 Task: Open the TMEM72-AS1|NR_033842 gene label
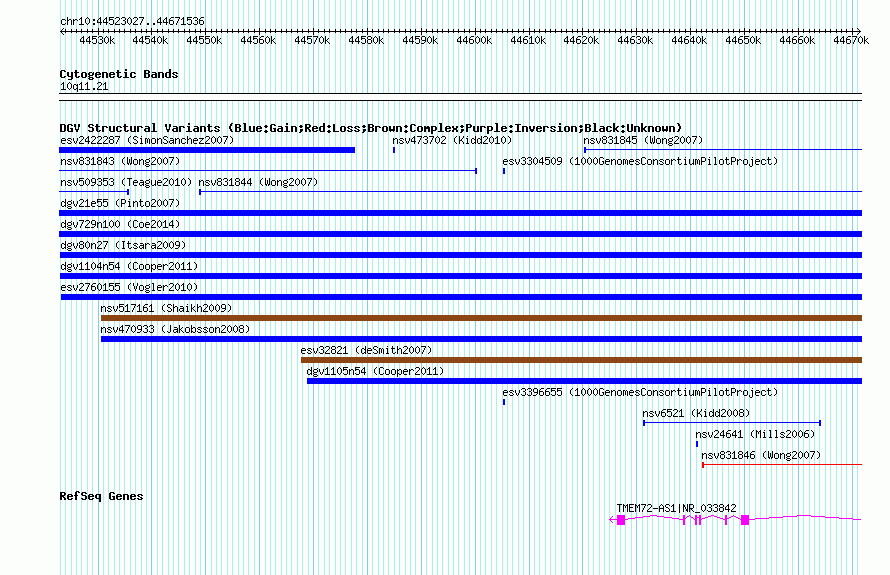point(676,508)
